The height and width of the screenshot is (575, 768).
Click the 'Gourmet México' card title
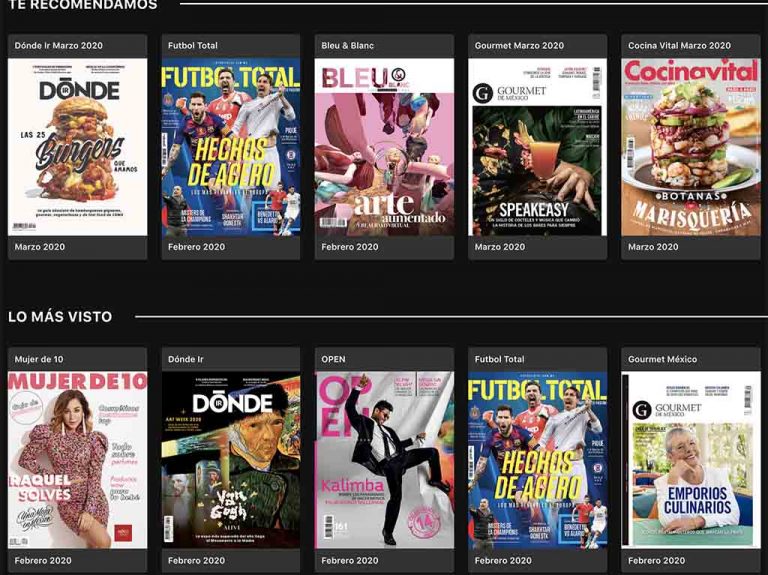click(662, 359)
